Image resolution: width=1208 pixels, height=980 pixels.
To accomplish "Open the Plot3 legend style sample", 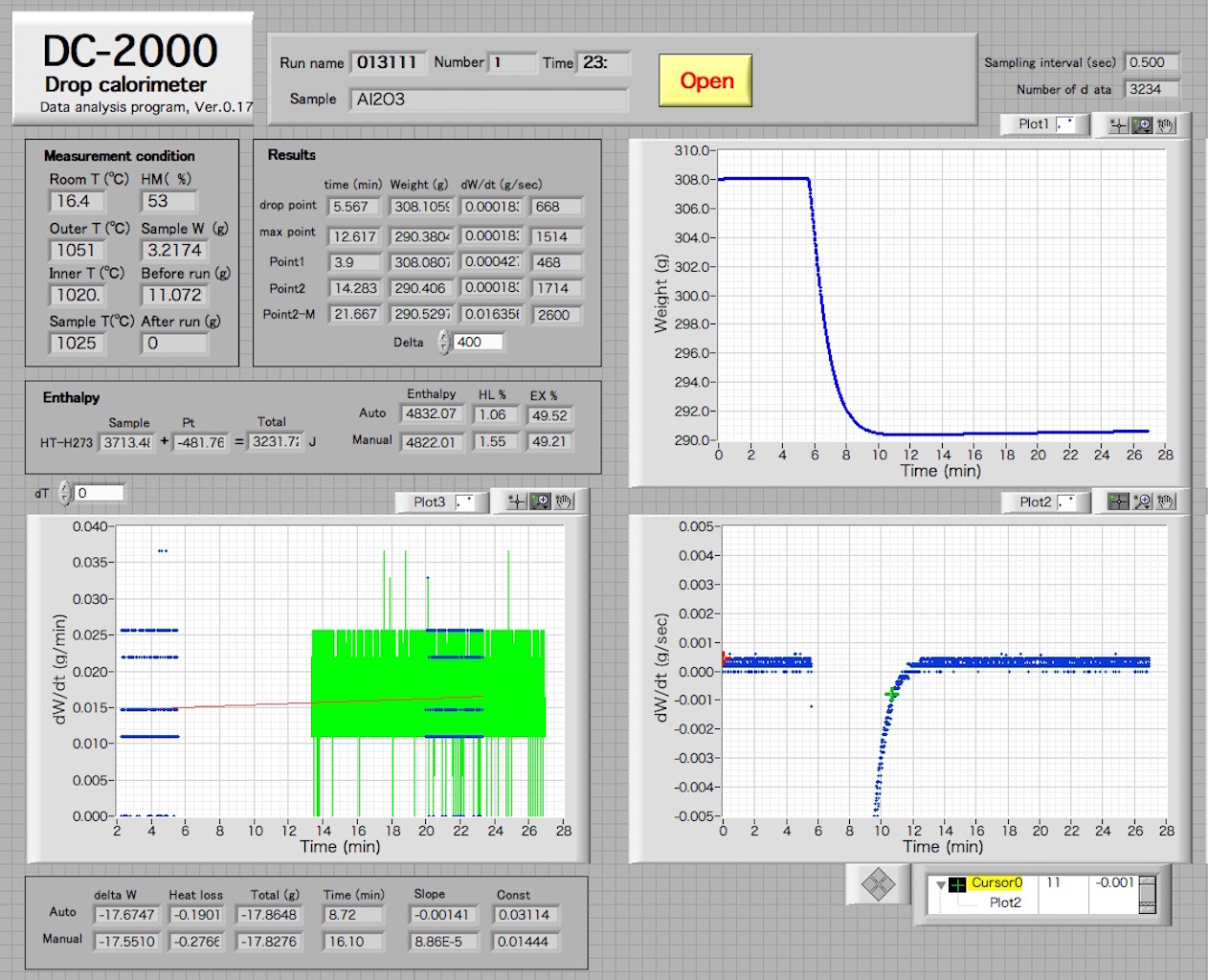I will point(465,501).
